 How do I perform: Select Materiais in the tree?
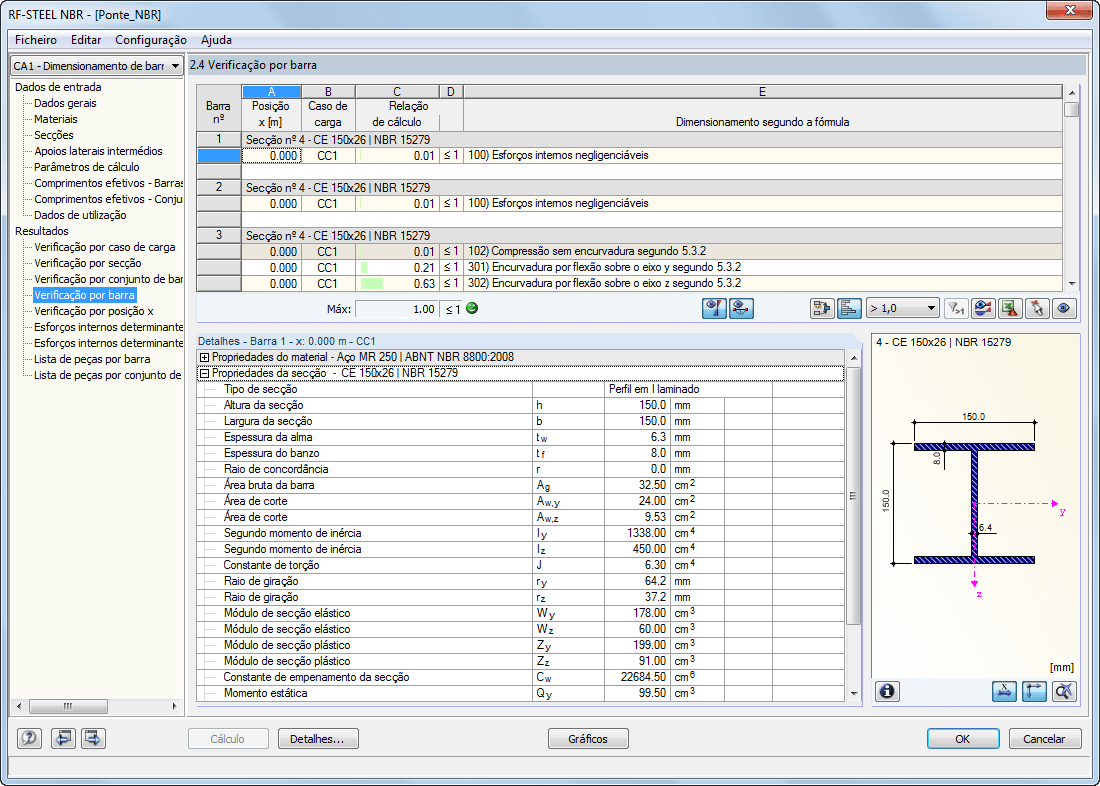pyautogui.click(x=55, y=119)
